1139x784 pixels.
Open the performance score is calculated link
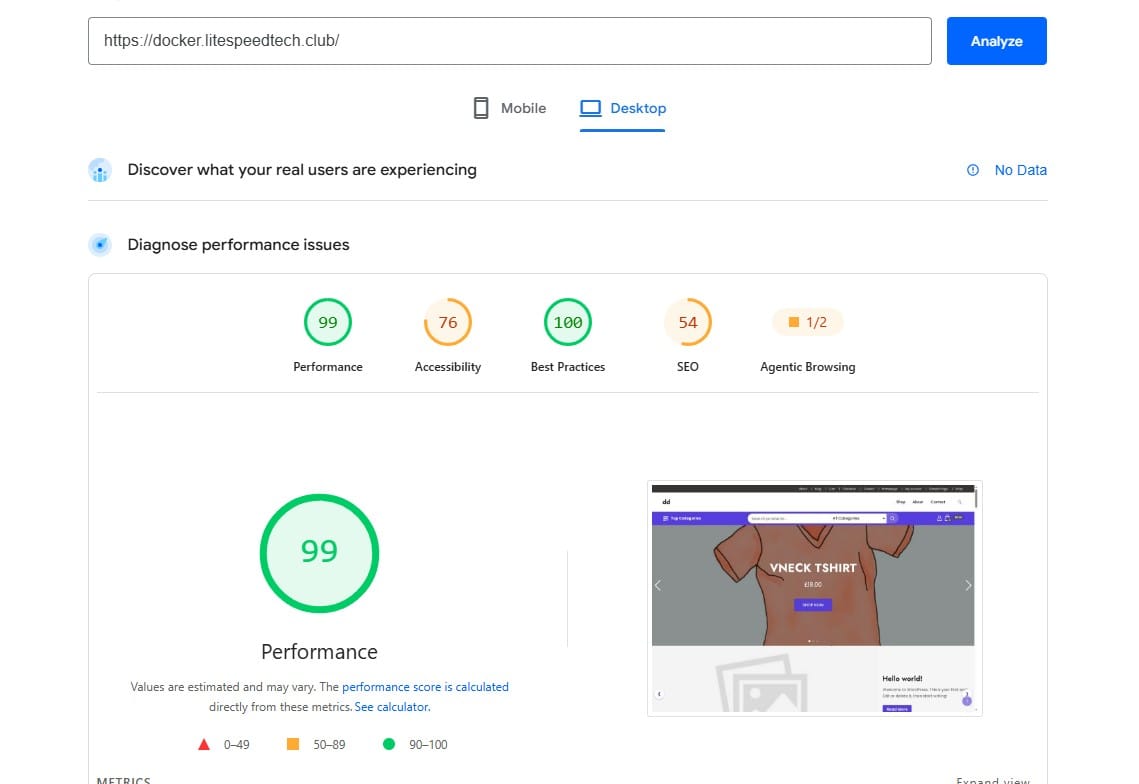click(x=425, y=687)
